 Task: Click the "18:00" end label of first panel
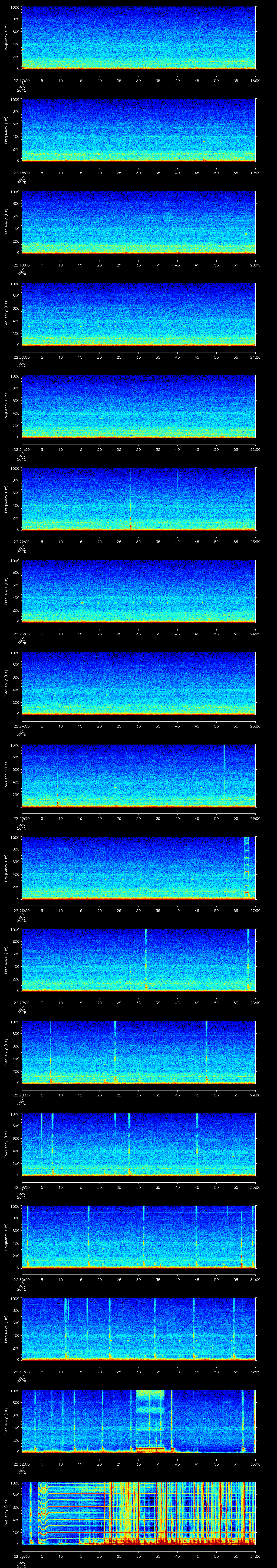(255, 80)
